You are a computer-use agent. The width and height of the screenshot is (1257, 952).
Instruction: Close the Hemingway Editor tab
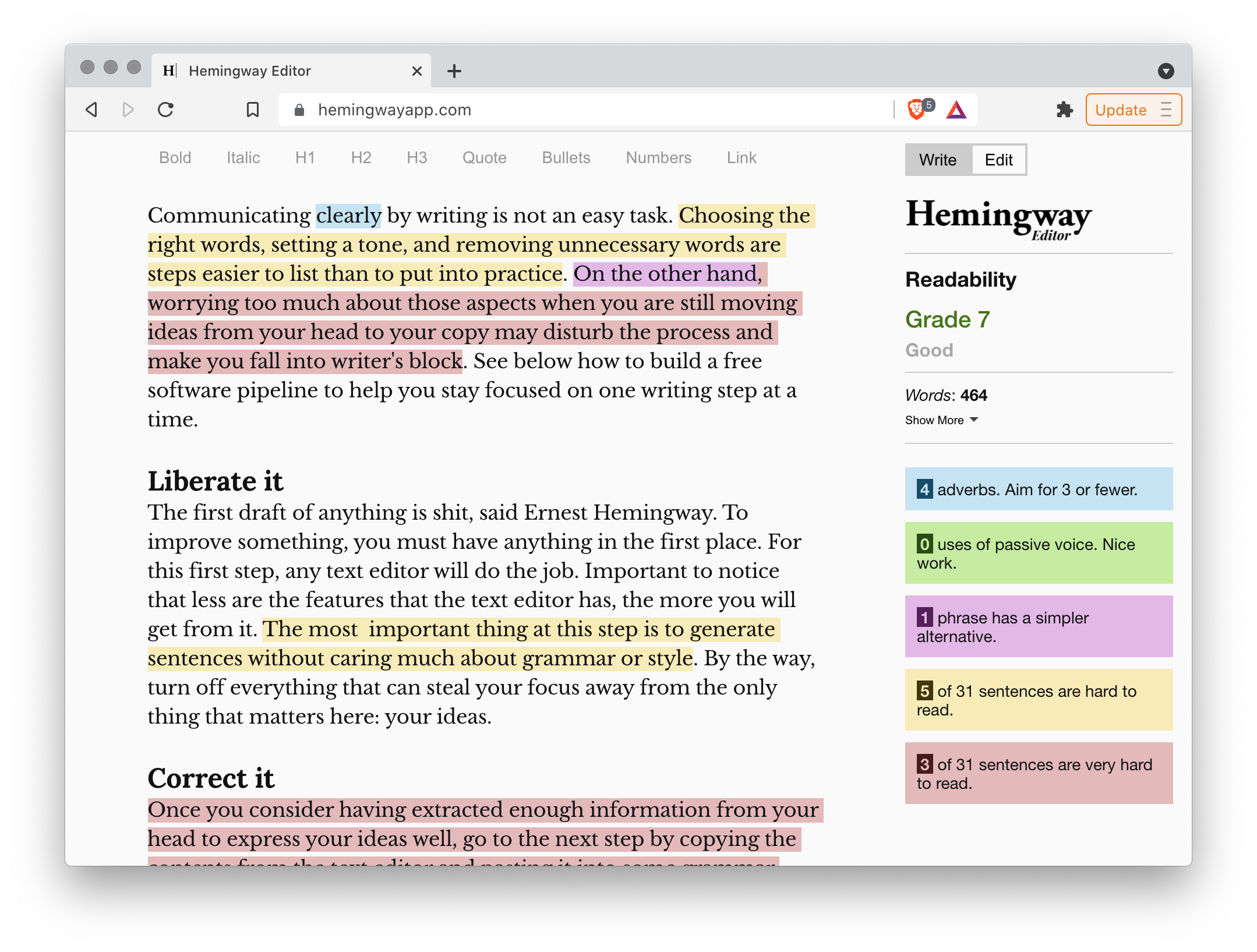click(x=417, y=71)
